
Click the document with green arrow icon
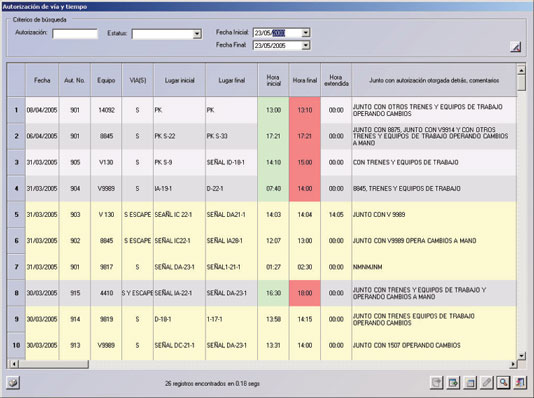(x=453, y=383)
